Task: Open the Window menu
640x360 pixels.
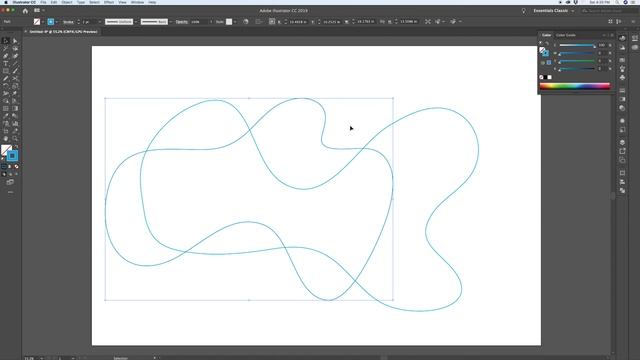Action: pos(137,2)
